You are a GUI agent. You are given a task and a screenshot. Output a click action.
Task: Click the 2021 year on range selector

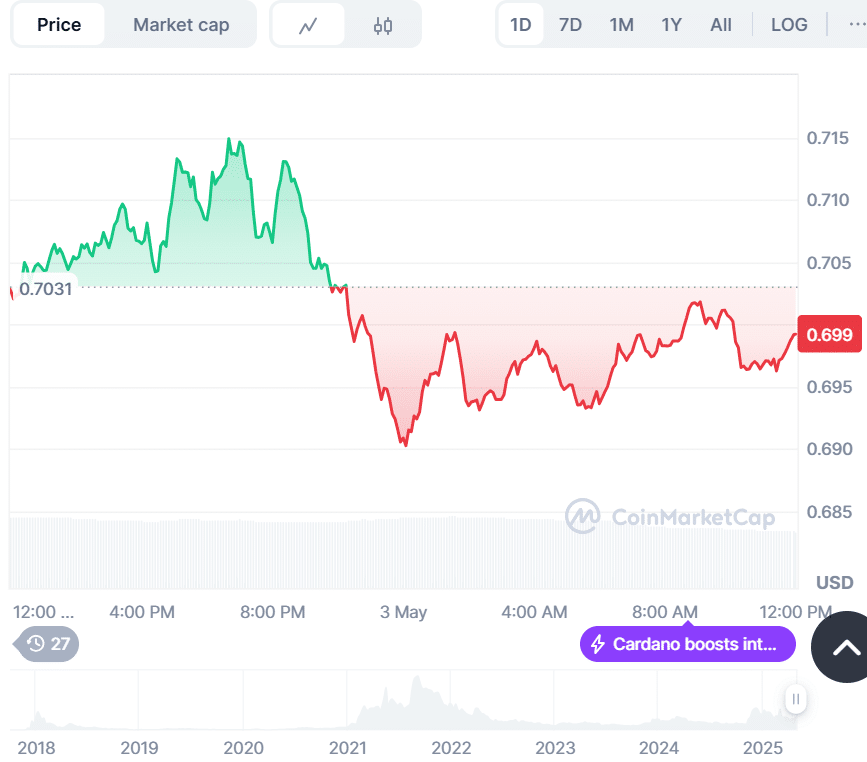(x=347, y=748)
